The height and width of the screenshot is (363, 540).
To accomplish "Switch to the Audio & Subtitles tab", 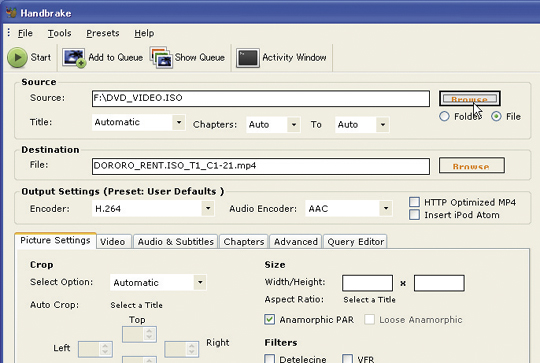I will (x=176, y=242).
